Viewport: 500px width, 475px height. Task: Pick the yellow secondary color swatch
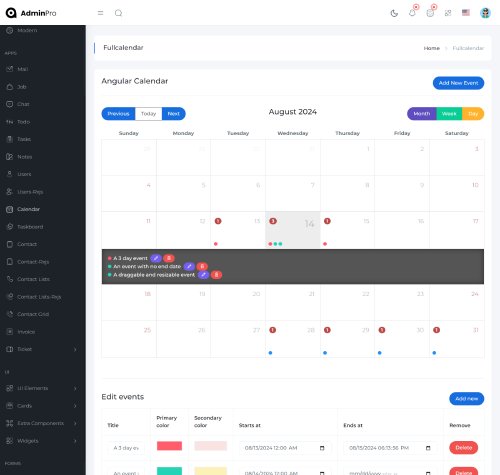pos(211,471)
